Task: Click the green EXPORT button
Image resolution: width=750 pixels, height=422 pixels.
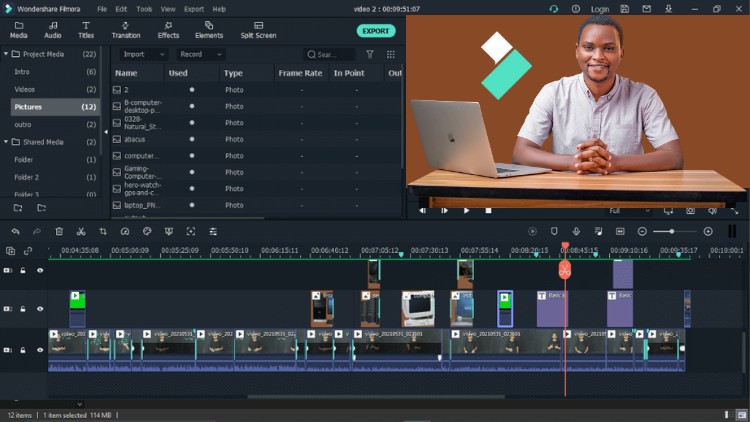Action: (376, 31)
